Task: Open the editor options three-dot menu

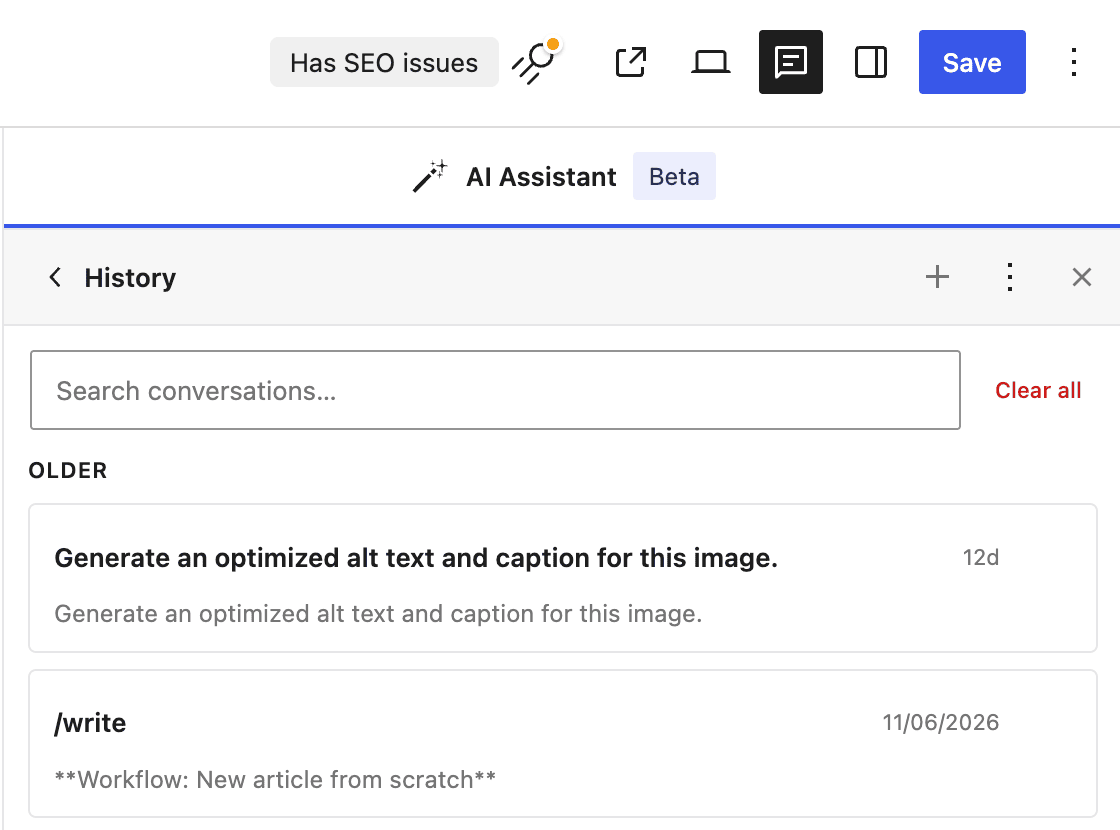Action: coord(1074,62)
